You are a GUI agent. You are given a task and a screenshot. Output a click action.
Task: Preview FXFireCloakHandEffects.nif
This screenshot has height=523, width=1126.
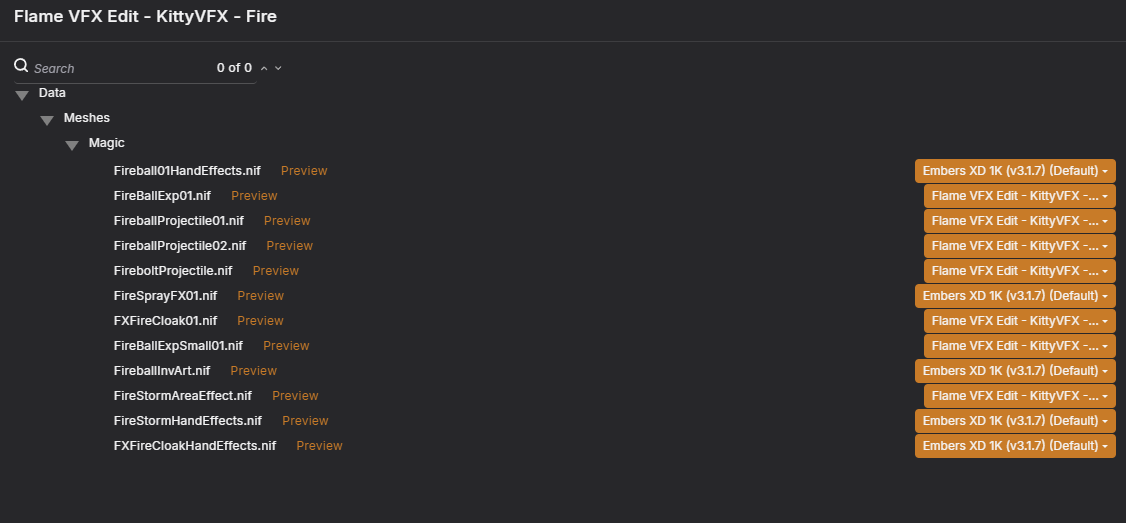coord(320,446)
